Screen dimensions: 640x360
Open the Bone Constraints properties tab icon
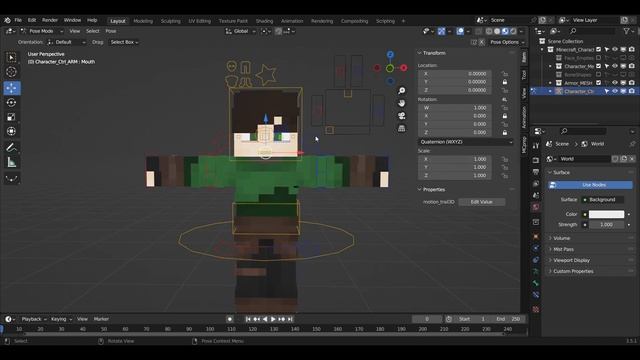536,295
